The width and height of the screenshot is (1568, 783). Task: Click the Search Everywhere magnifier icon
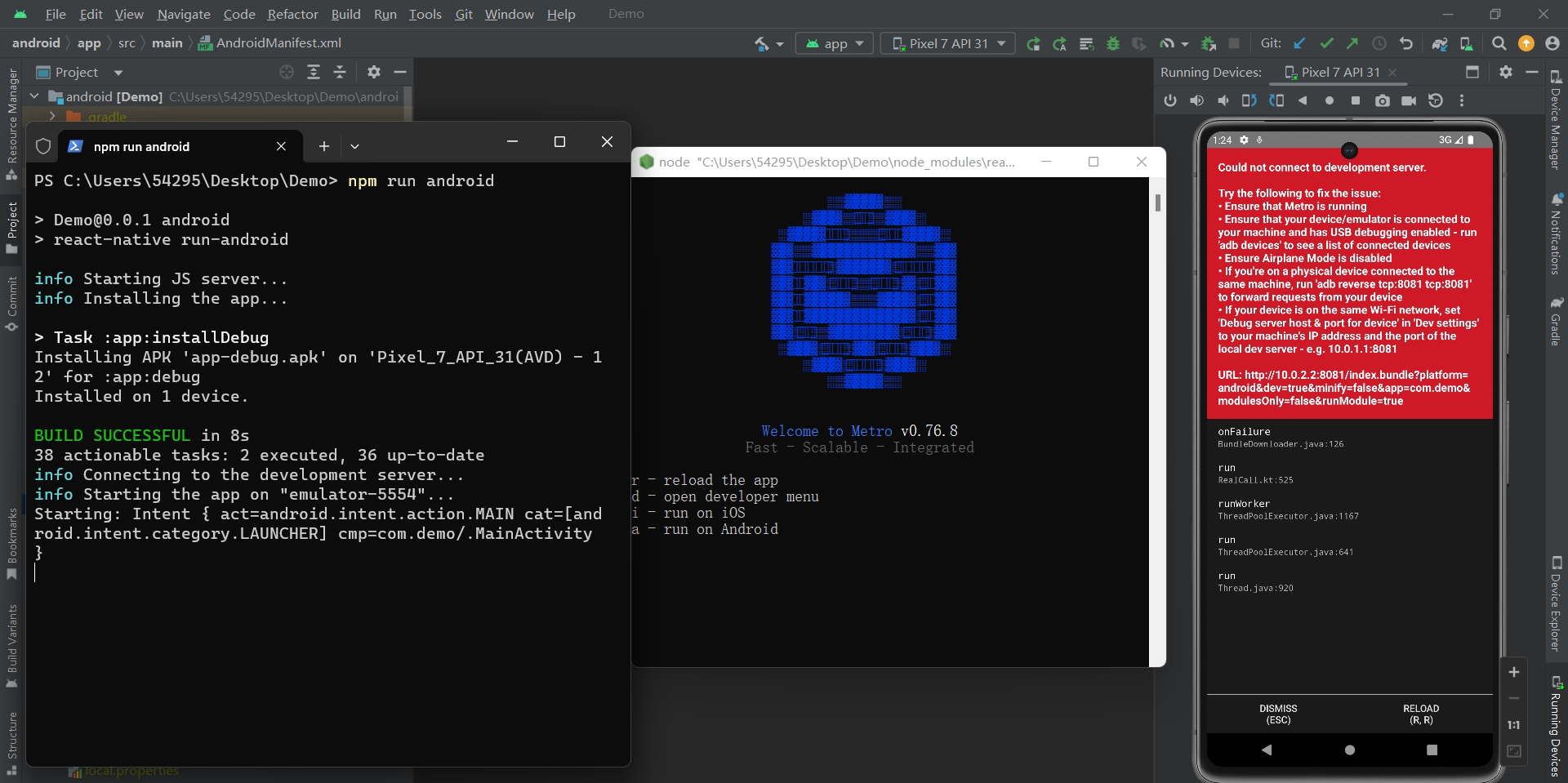click(1499, 43)
